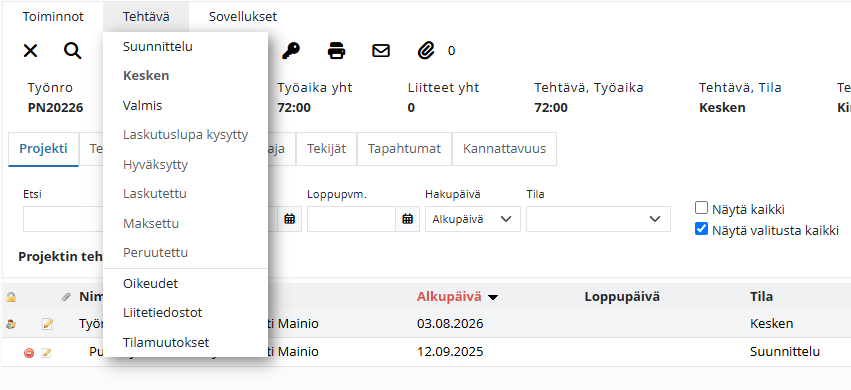The height and width of the screenshot is (390, 851).
Task: Uncheck Näytä valitusta kaikki checkbox
Action: [x=702, y=229]
